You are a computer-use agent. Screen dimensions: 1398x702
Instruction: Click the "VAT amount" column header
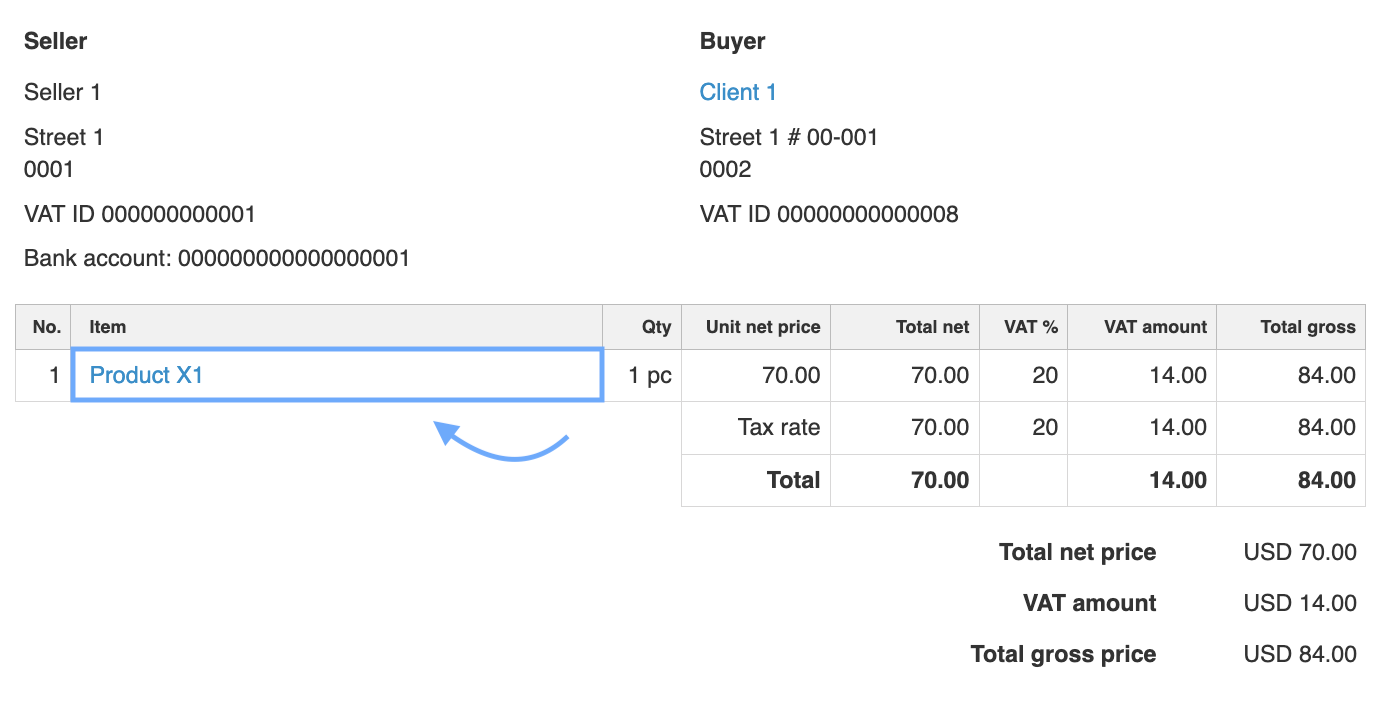[x=1155, y=327]
